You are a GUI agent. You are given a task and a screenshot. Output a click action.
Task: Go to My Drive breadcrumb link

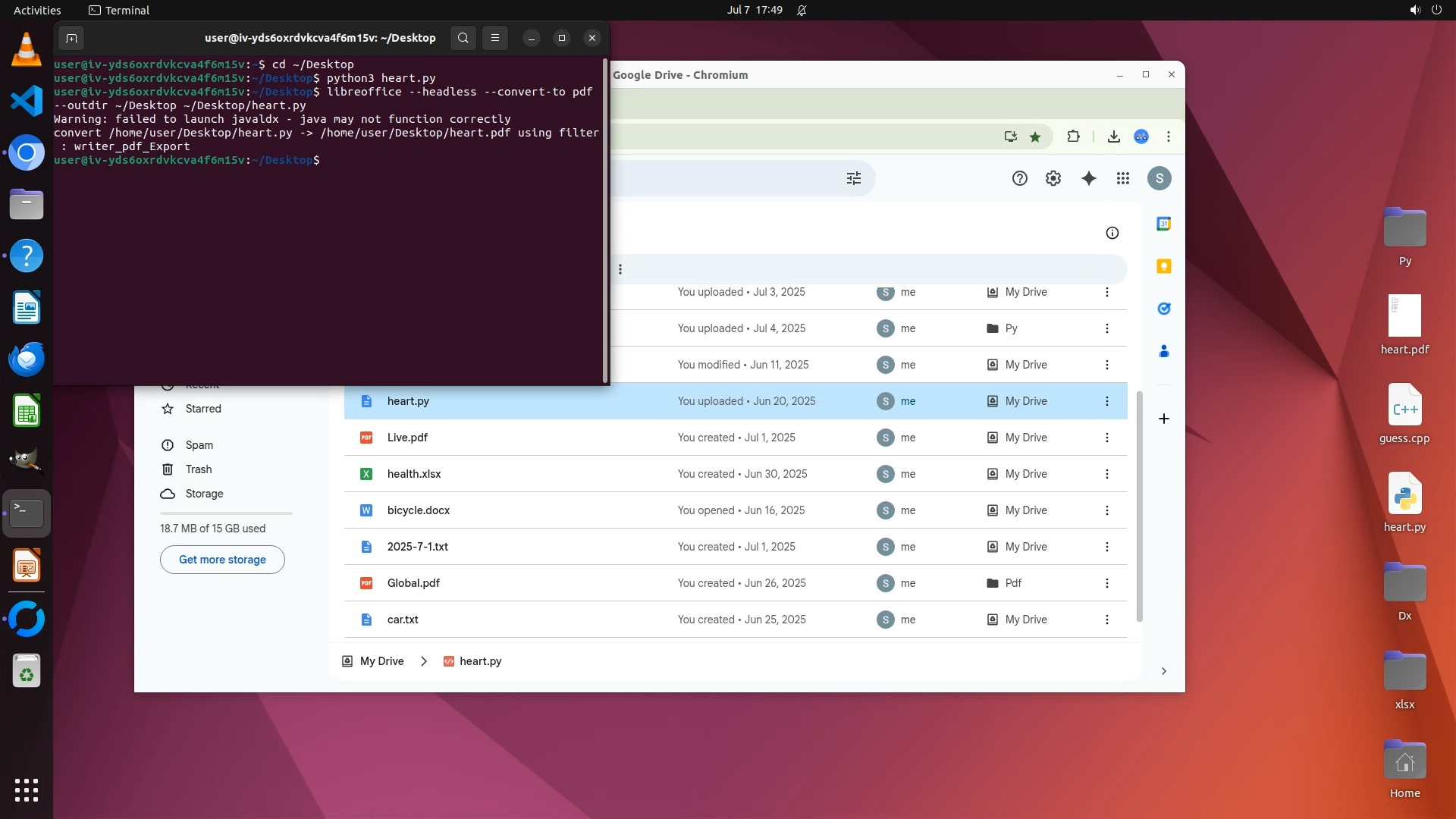pyautogui.click(x=381, y=661)
